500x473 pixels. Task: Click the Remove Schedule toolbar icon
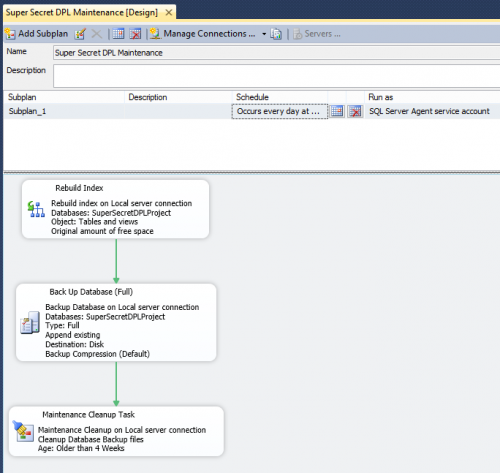click(x=135, y=34)
